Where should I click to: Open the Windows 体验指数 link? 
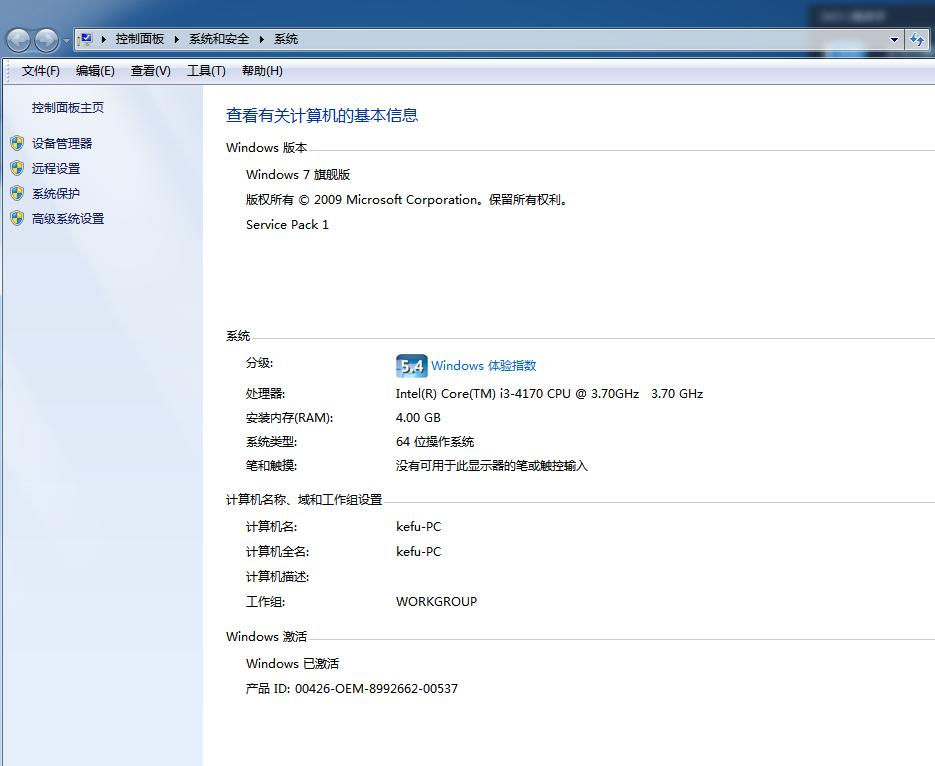(484, 366)
